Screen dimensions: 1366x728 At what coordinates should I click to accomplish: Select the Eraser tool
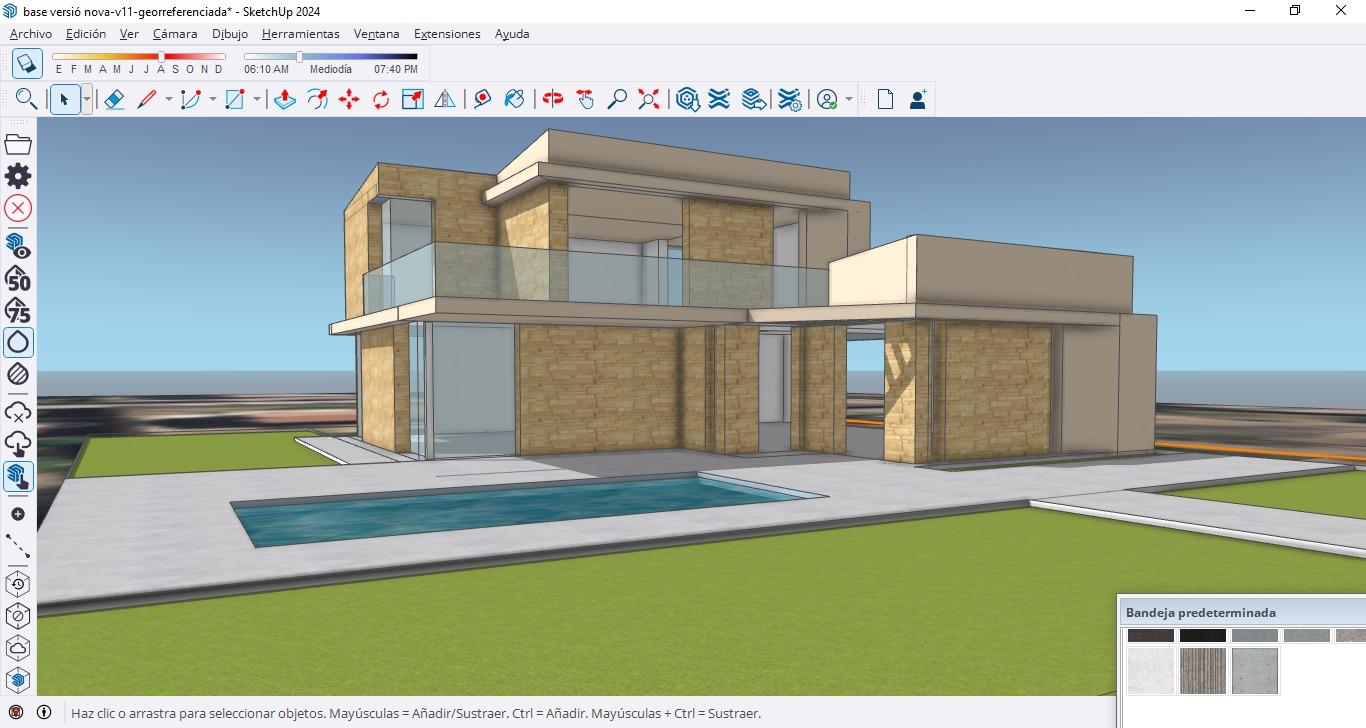tap(114, 99)
